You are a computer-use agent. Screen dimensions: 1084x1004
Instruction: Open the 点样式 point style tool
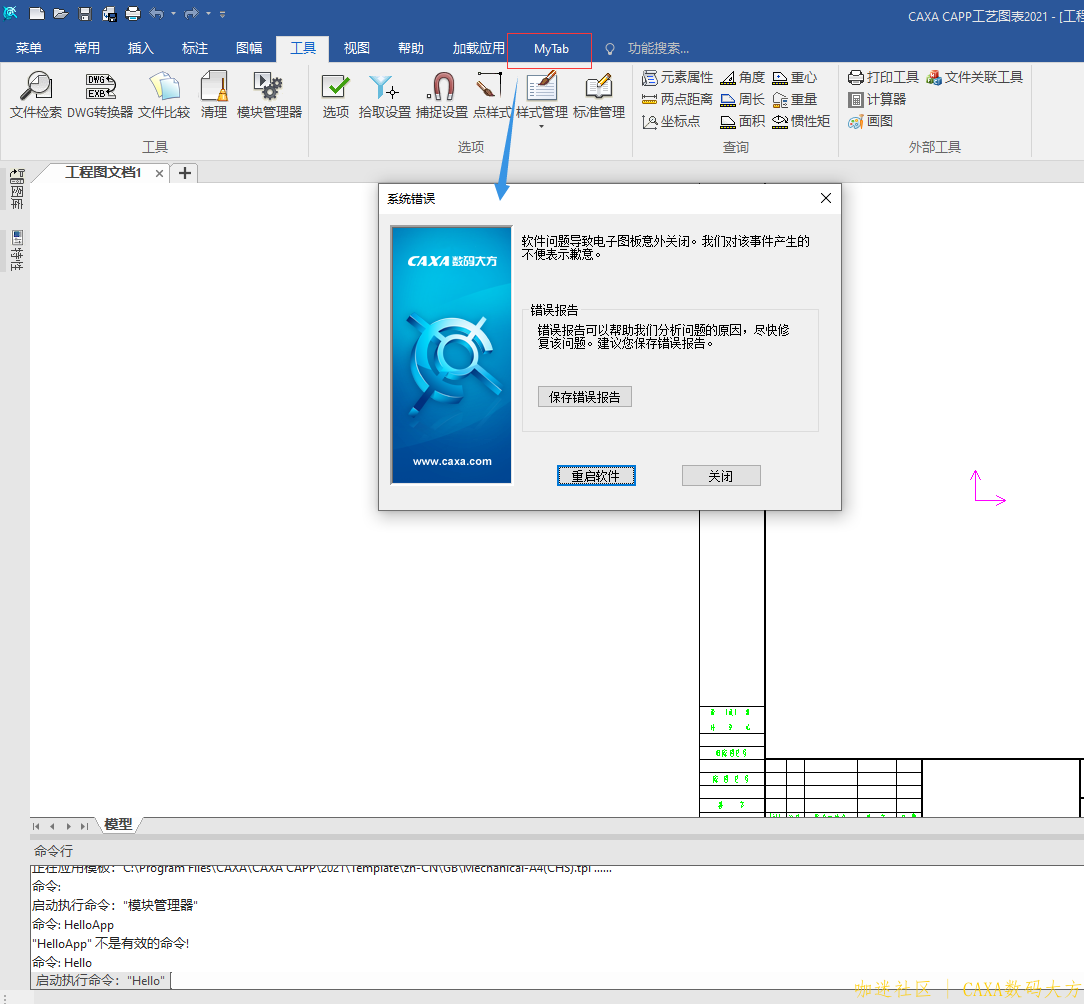click(x=492, y=95)
